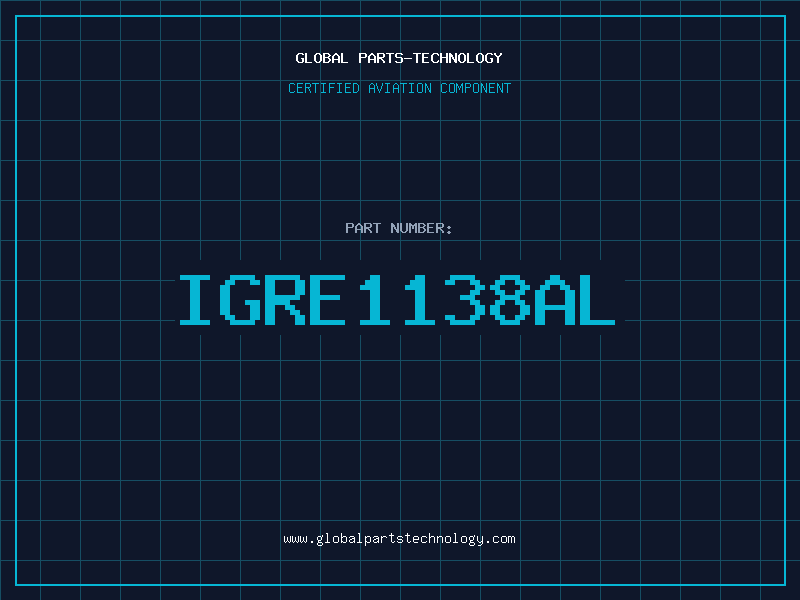Click the NUMBER: label text
Viewport: 800px width, 600px height.
pyautogui.click(x=421, y=228)
